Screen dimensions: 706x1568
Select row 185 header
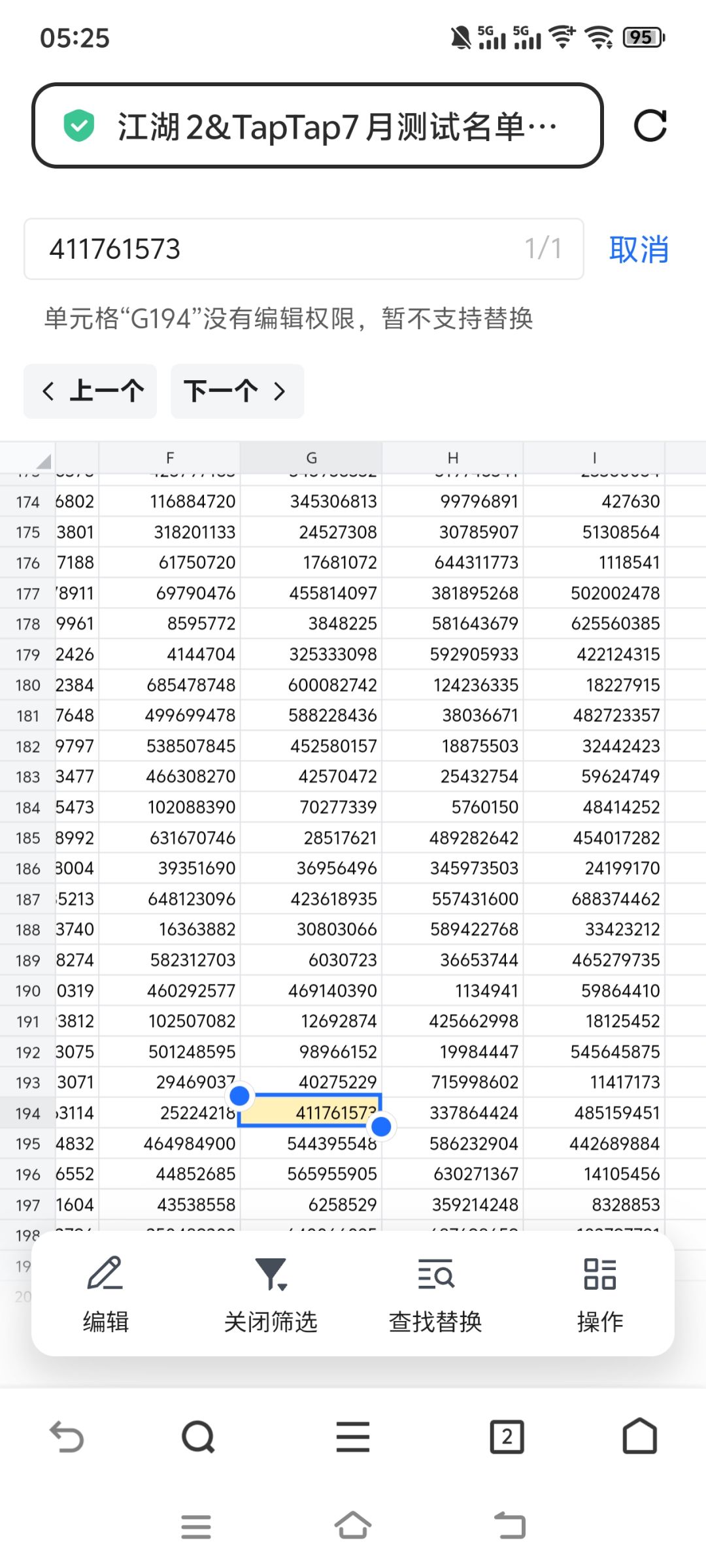pyautogui.click(x=27, y=838)
